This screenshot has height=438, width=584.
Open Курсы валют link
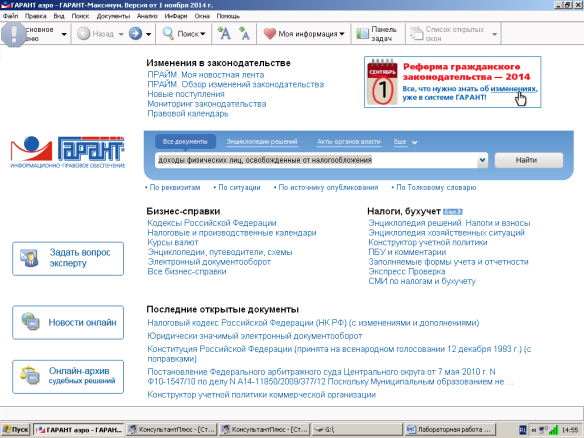173,242
